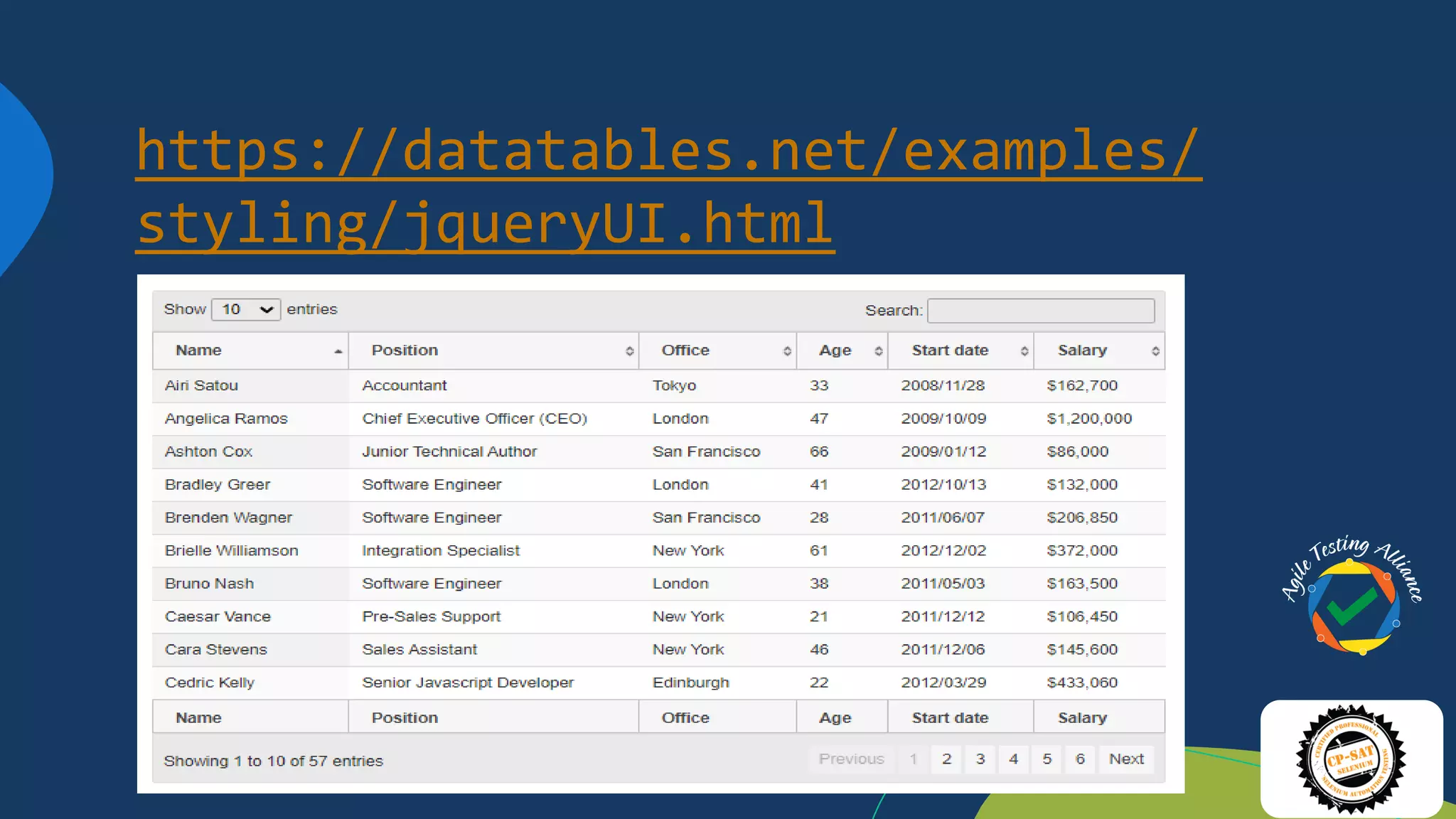The height and width of the screenshot is (819, 1456).
Task: Open the datatables.net jqueryUI examples link
Action: click(x=668, y=188)
